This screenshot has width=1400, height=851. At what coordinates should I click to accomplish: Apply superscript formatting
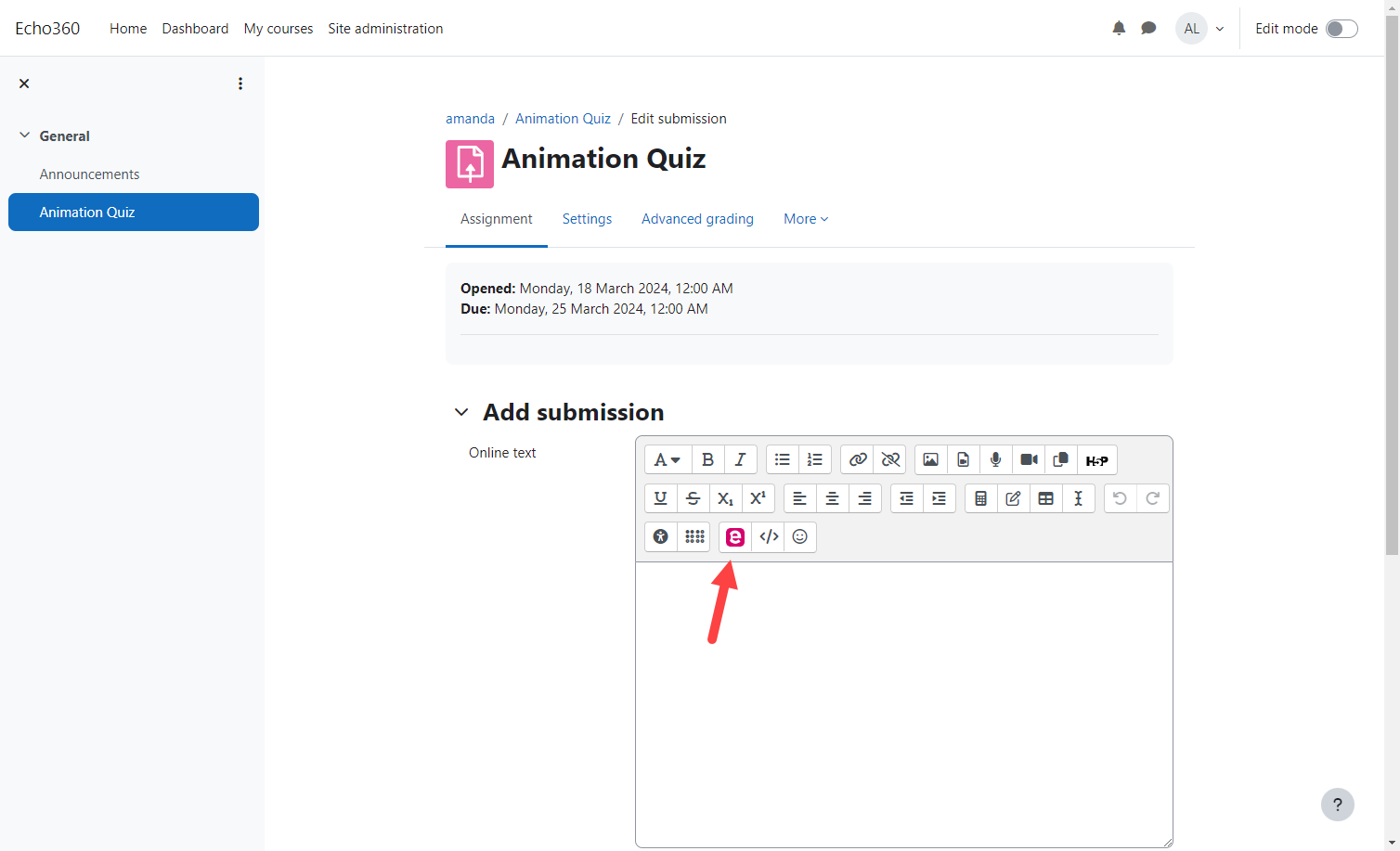(758, 498)
